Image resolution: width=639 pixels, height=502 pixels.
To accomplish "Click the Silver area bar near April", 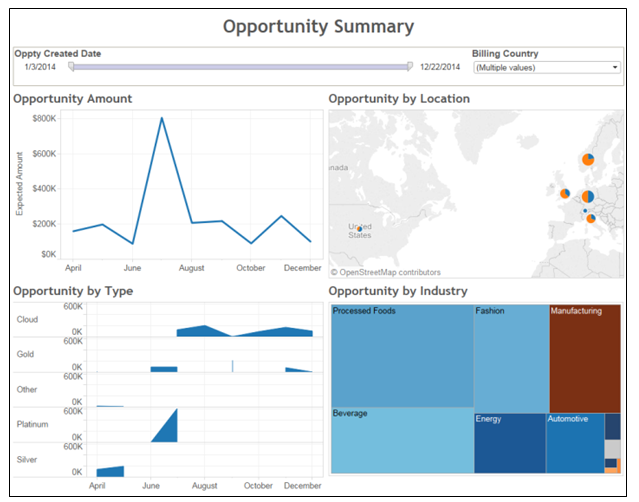I will tap(110, 472).
